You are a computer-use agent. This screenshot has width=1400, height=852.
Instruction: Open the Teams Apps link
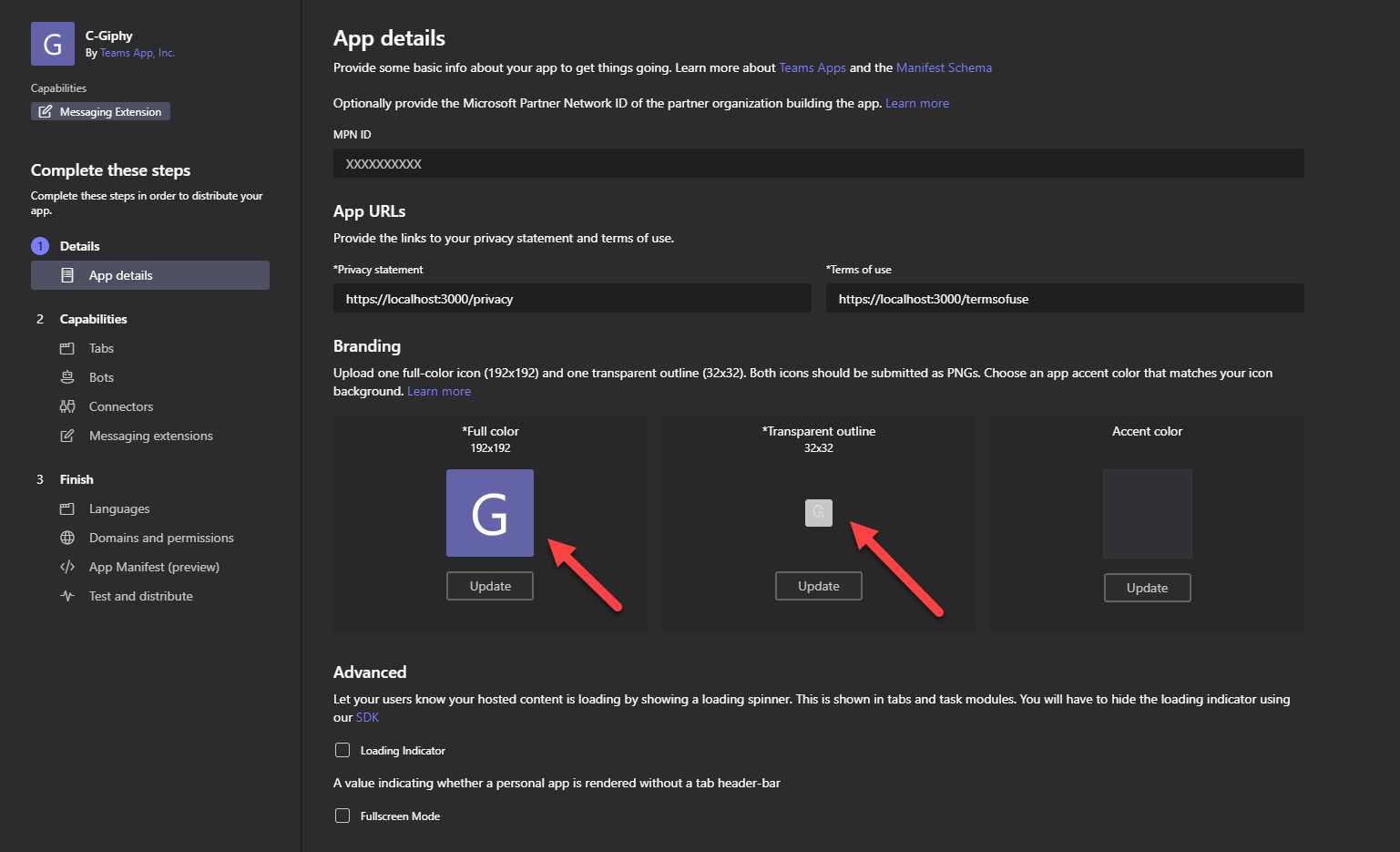[x=812, y=67]
